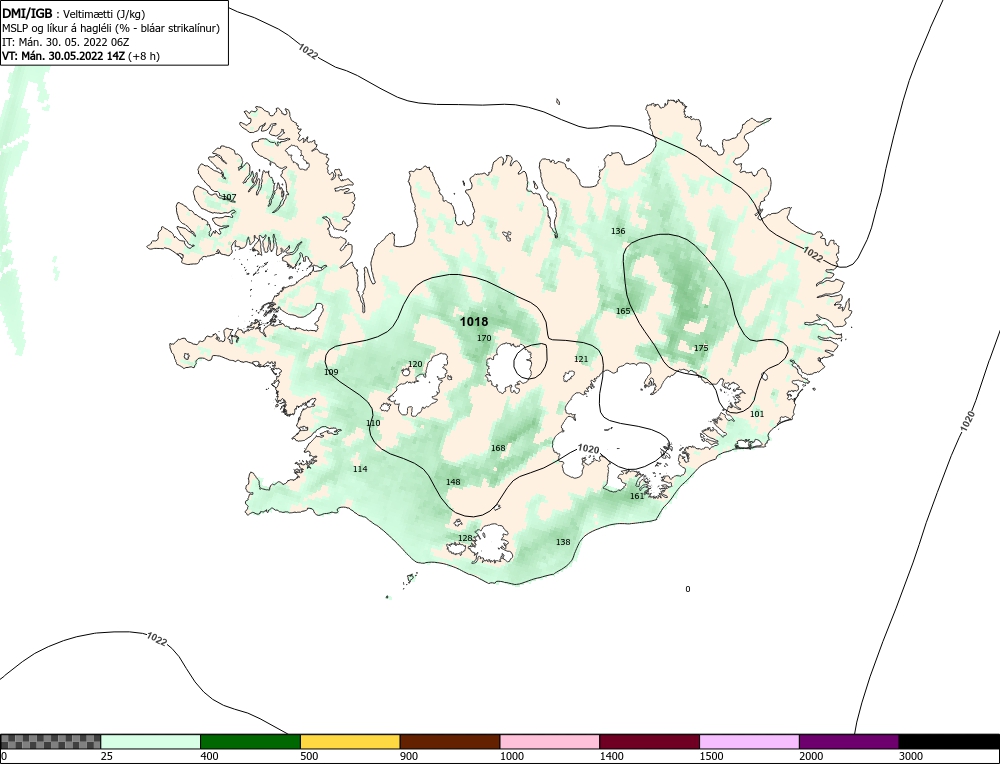
Task: Select the value 120 beside the glacier
Action: (415, 365)
